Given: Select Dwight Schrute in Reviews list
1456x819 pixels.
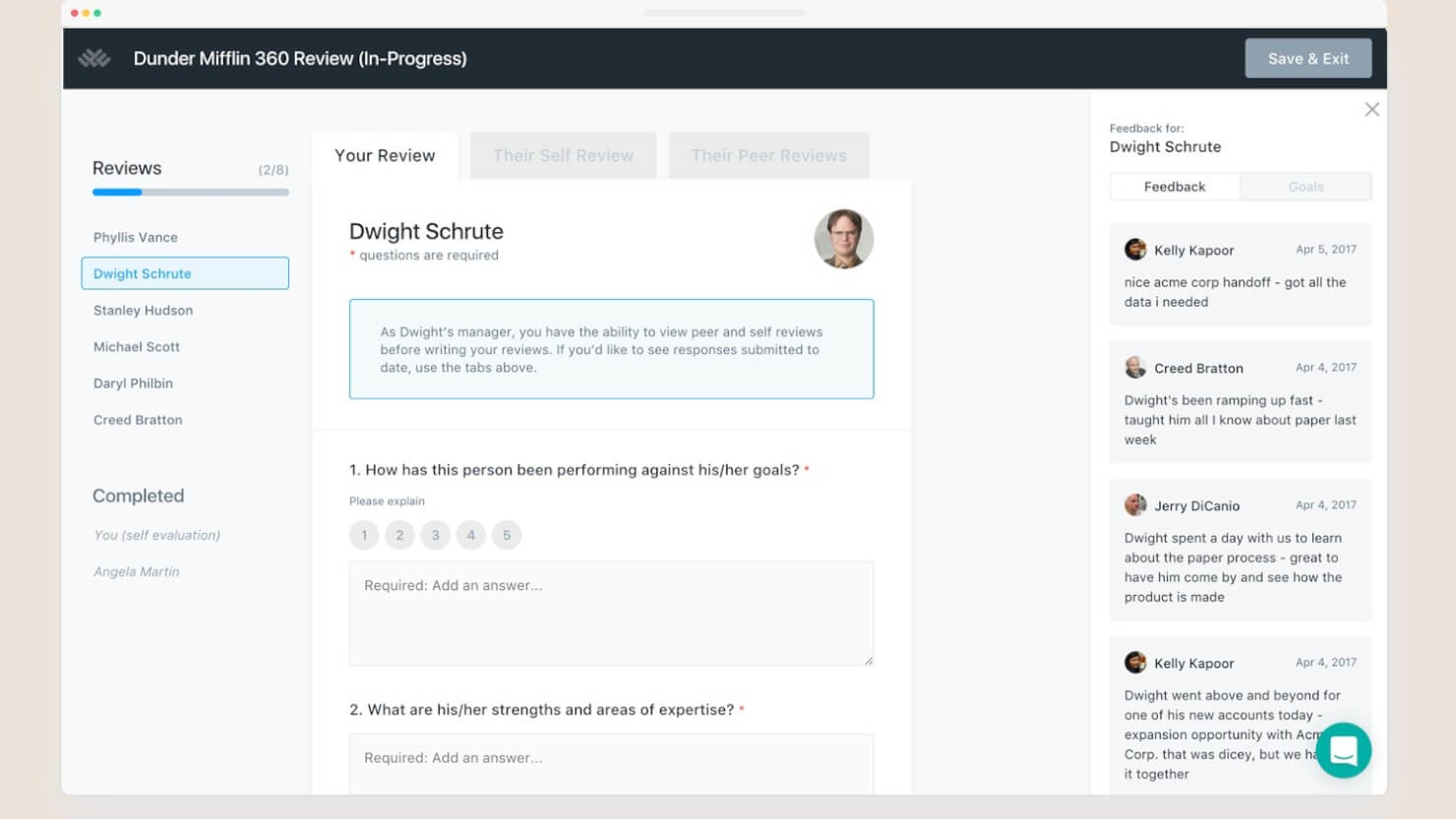Looking at the screenshot, I should (x=185, y=273).
